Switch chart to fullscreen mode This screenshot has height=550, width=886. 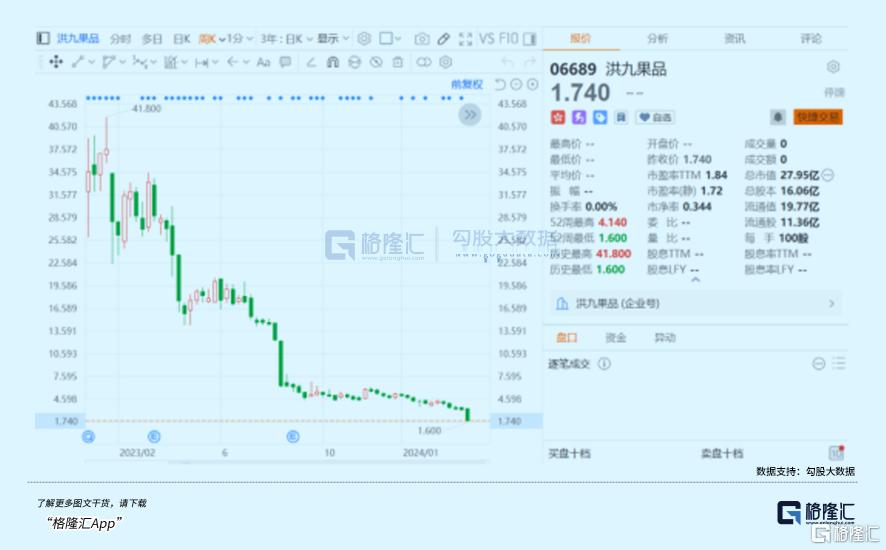[466, 38]
